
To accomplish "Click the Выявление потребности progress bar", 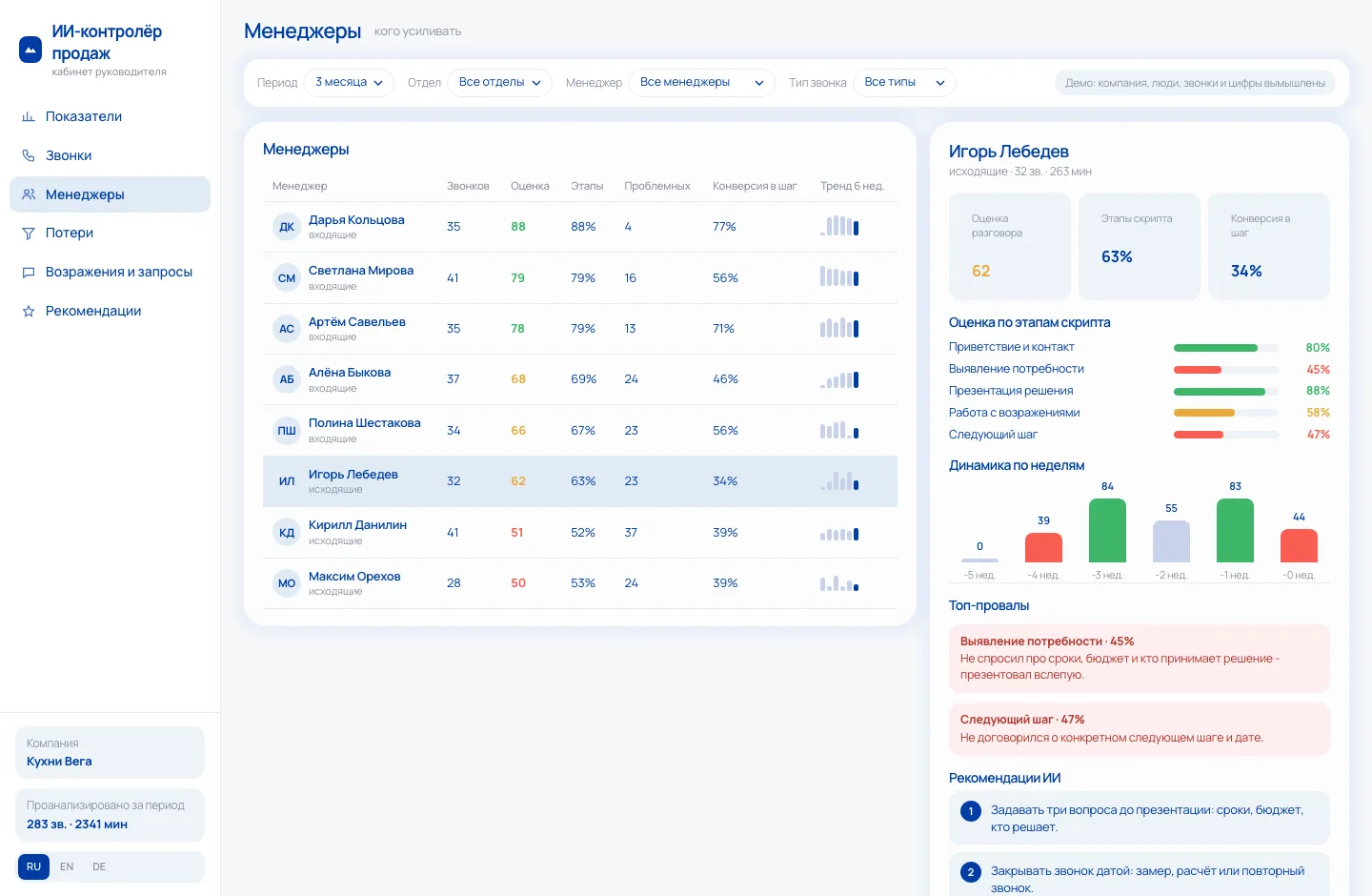I will pyautogui.click(x=1225, y=370).
